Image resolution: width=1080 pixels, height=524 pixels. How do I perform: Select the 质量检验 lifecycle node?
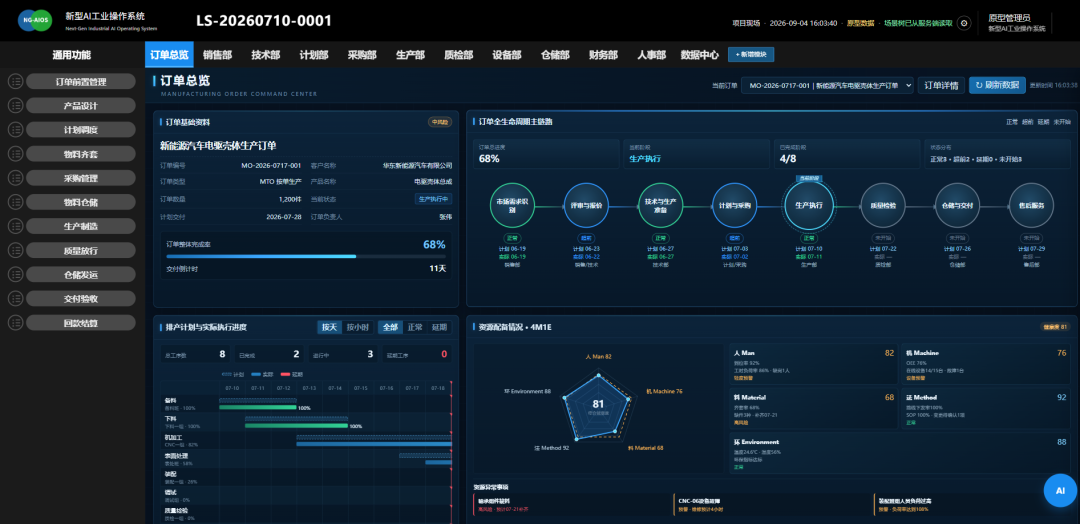(883, 205)
